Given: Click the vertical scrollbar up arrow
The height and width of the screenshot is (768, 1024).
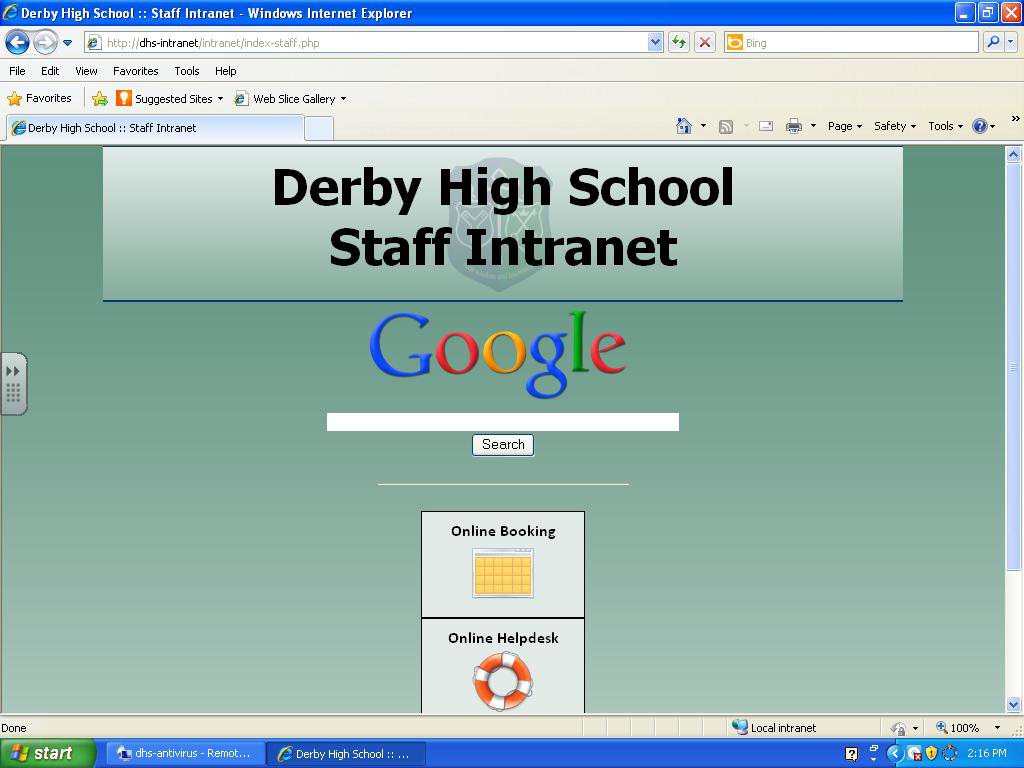Looking at the screenshot, I should click(x=1013, y=155).
